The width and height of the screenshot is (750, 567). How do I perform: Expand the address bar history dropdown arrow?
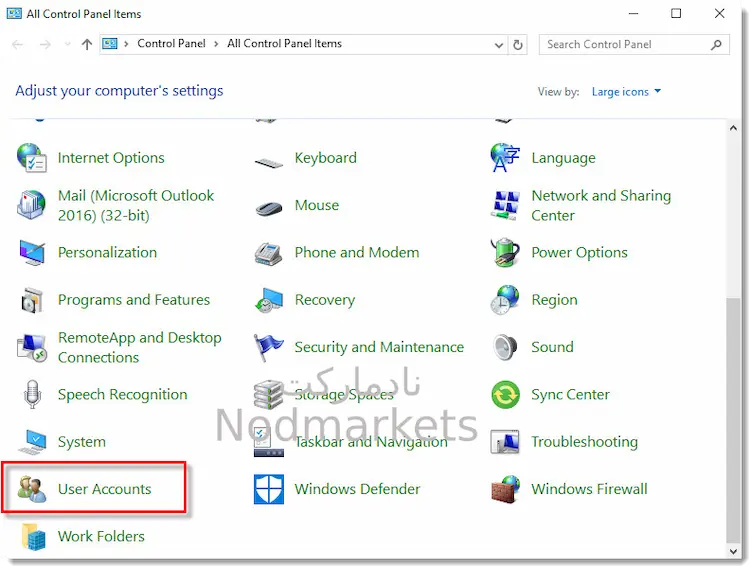[x=498, y=45]
